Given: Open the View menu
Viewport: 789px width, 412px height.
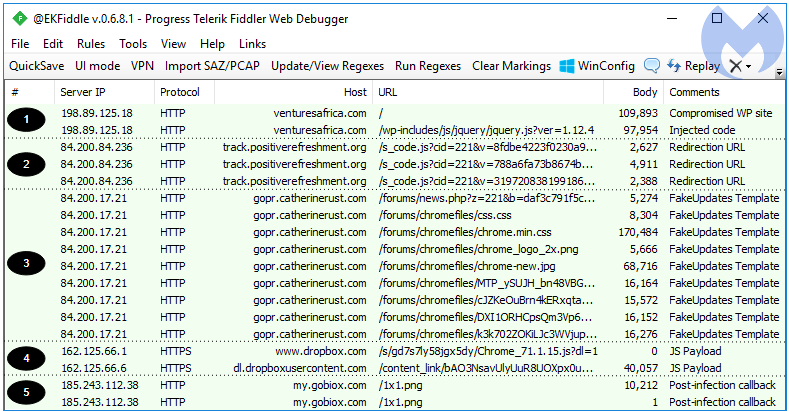Looking at the screenshot, I should [x=174, y=44].
